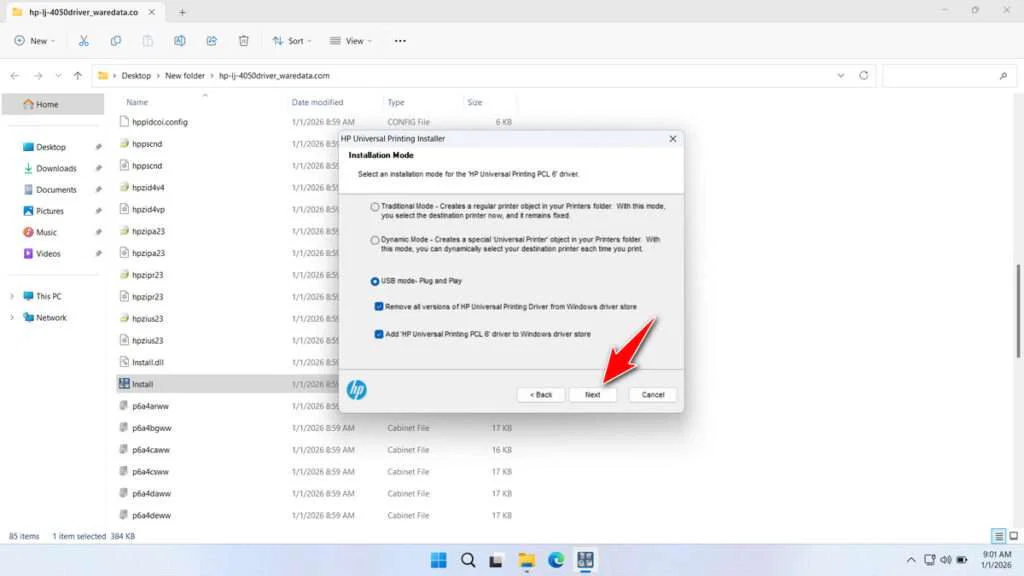Image resolution: width=1024 pixels, height=576 pixels.
Task: Open the Sort dropdown menu
Action: [x=291, y=40]
